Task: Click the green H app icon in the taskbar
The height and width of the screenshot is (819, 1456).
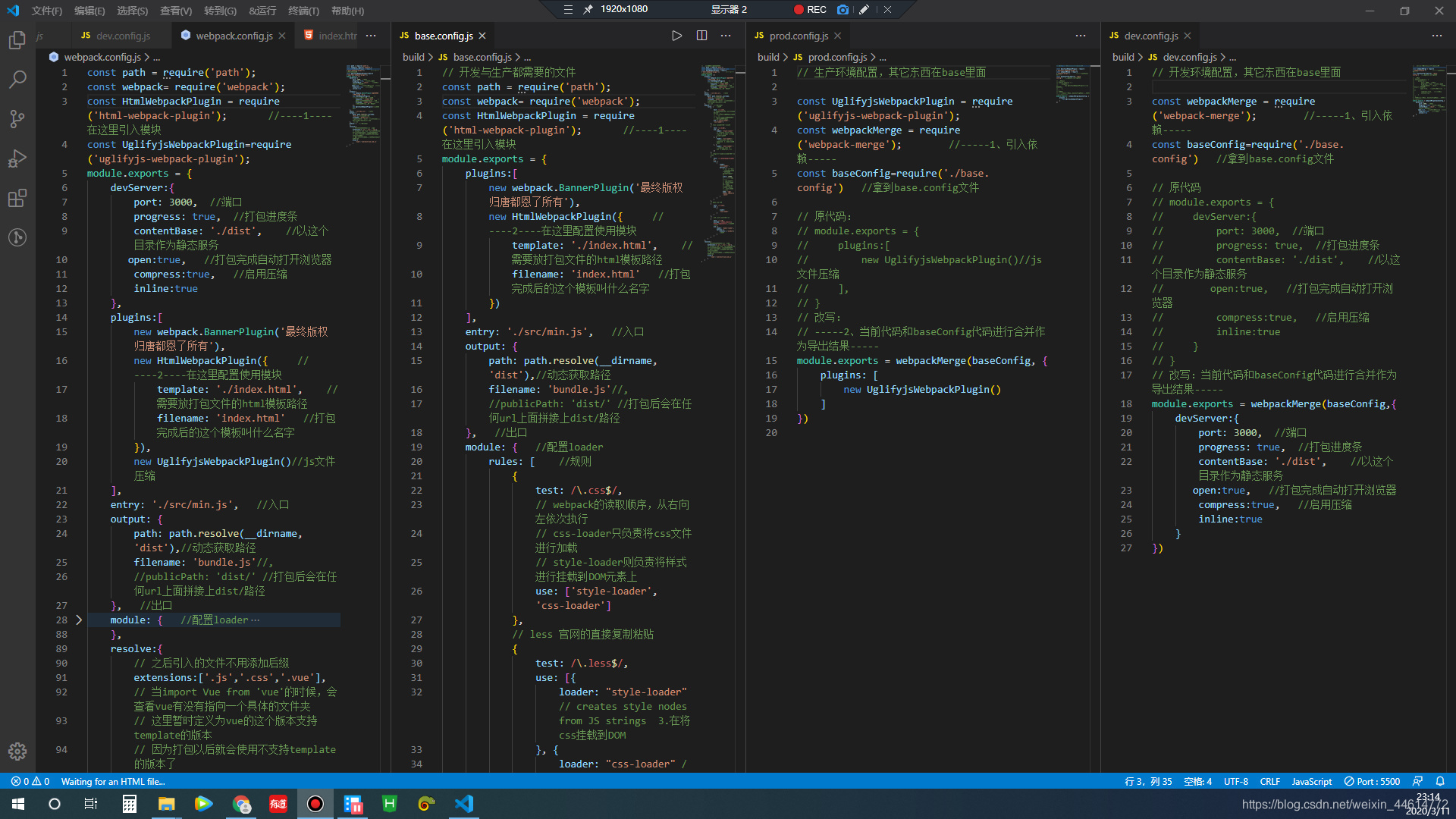Action: (390, 804)
